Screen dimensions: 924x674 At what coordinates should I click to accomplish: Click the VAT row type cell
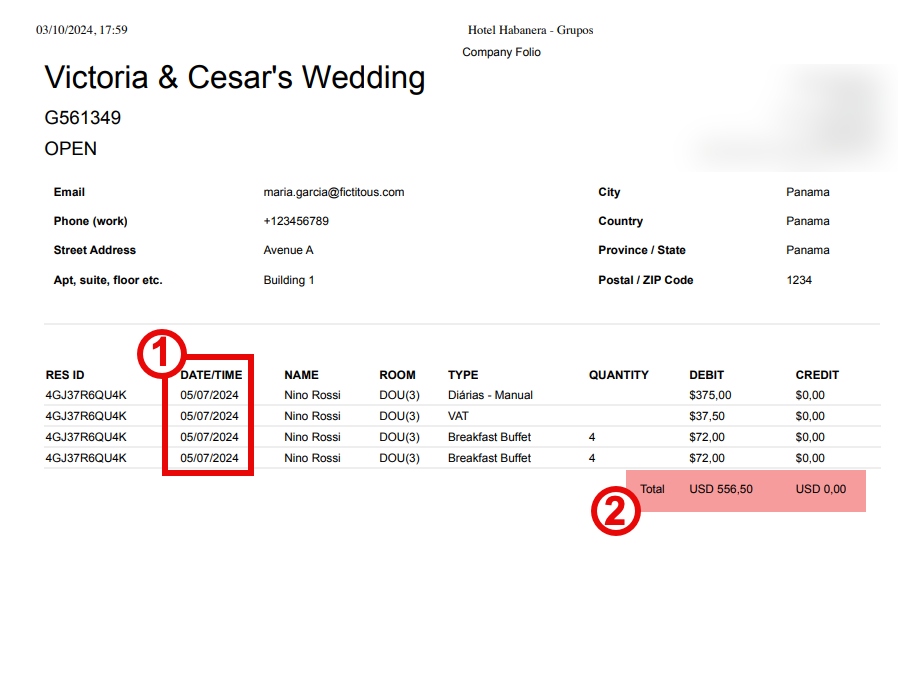coord(458,416)
